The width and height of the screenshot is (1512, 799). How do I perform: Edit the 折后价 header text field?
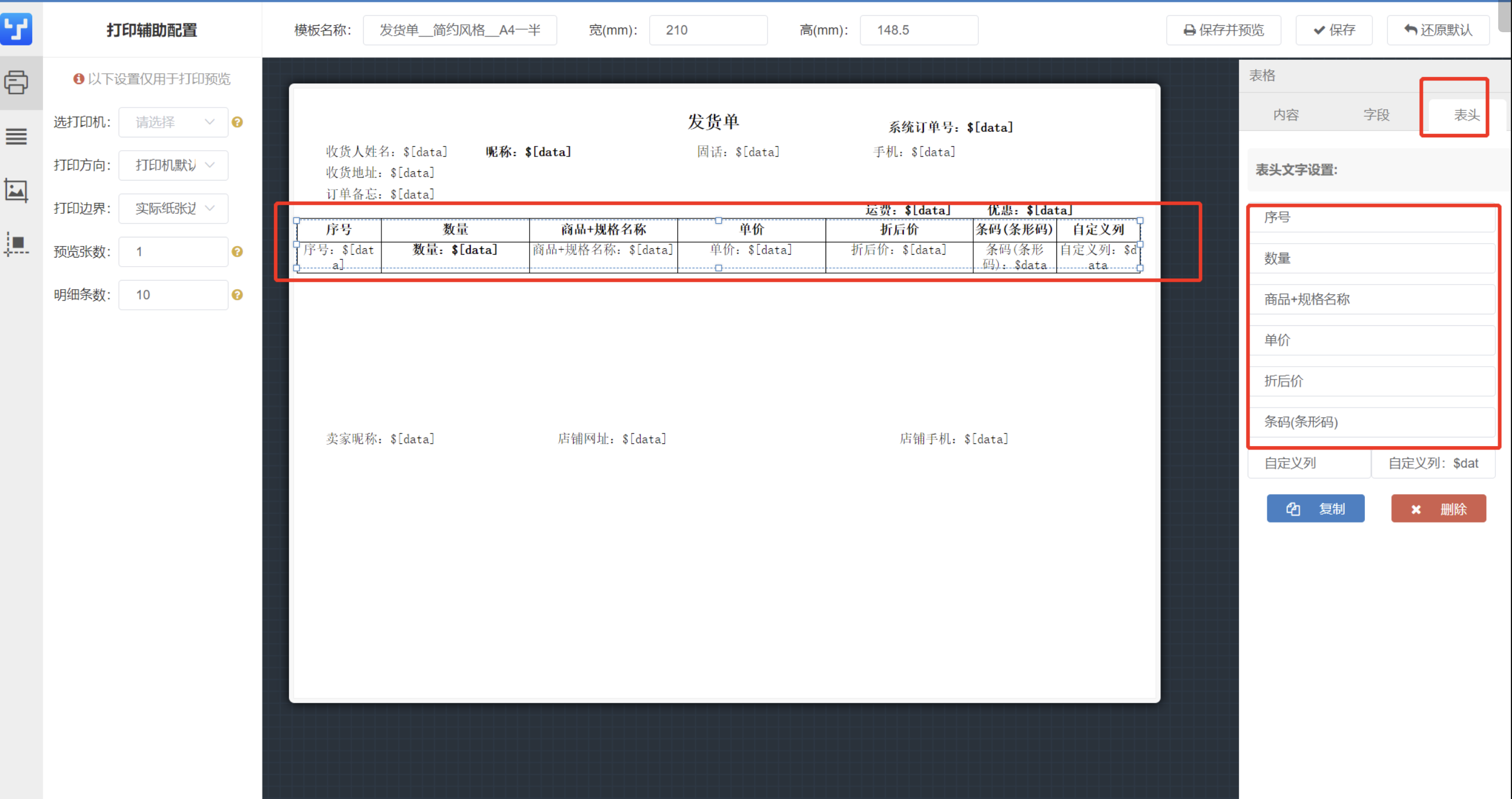click(1372, 381)
